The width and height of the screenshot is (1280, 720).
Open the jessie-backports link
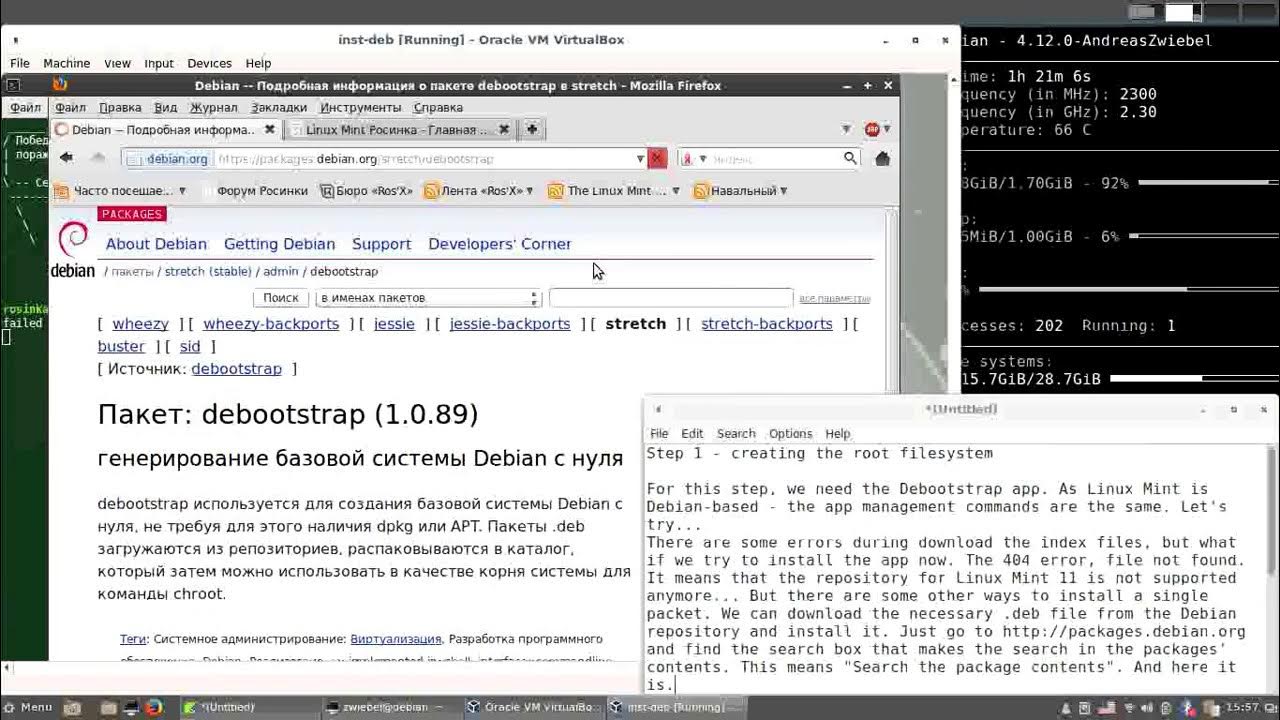pos(510,324)
